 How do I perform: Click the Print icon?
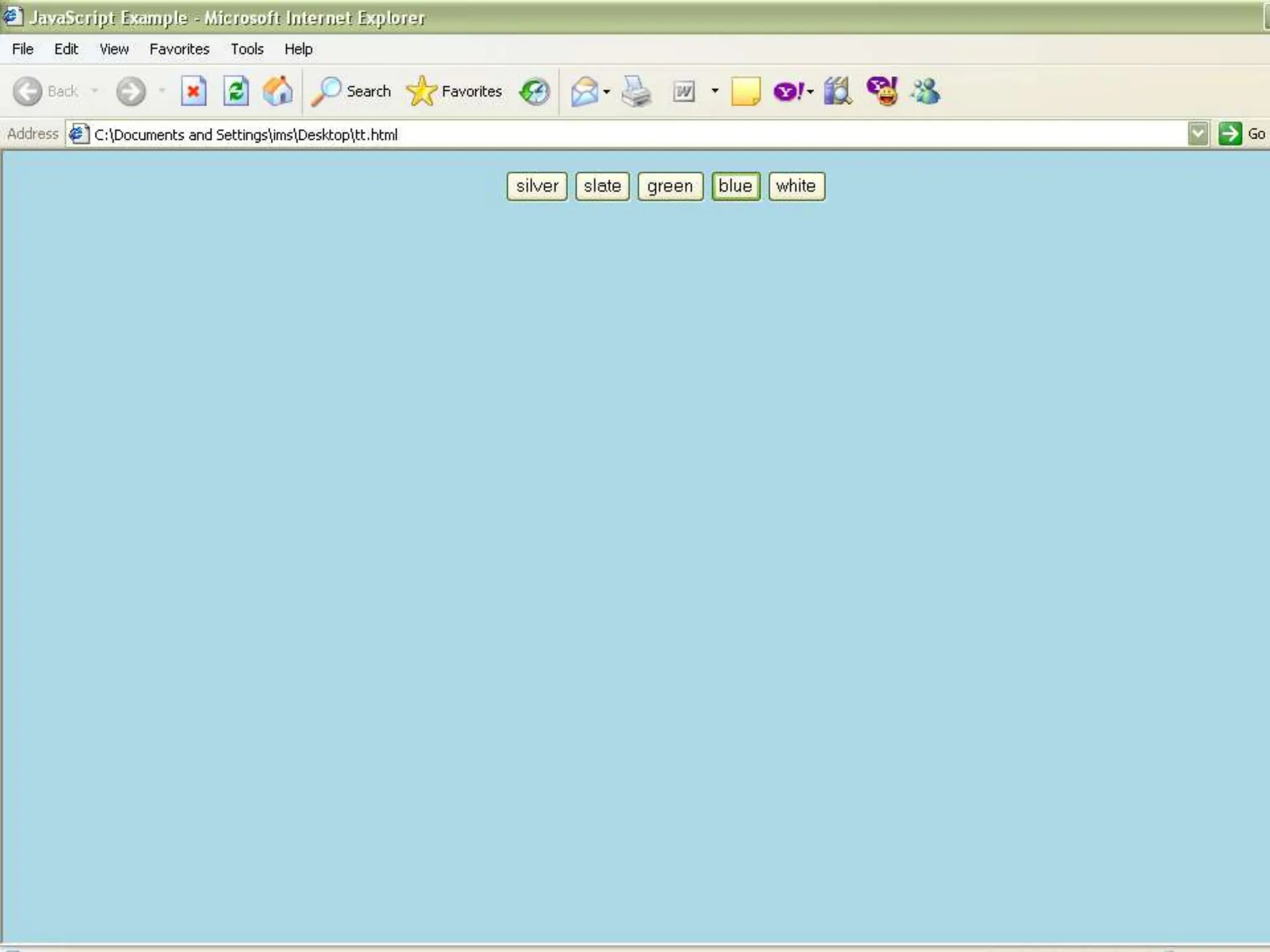tap(636, 92)
